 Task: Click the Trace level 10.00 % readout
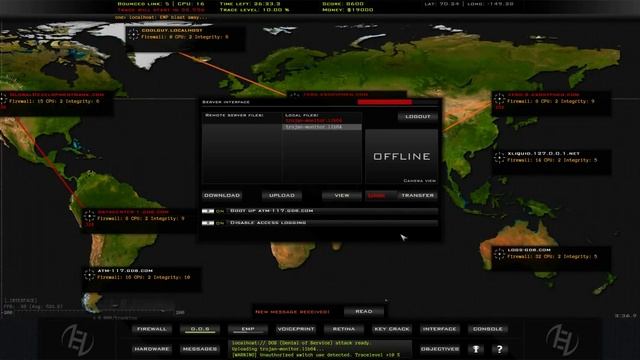pos(254,10)
